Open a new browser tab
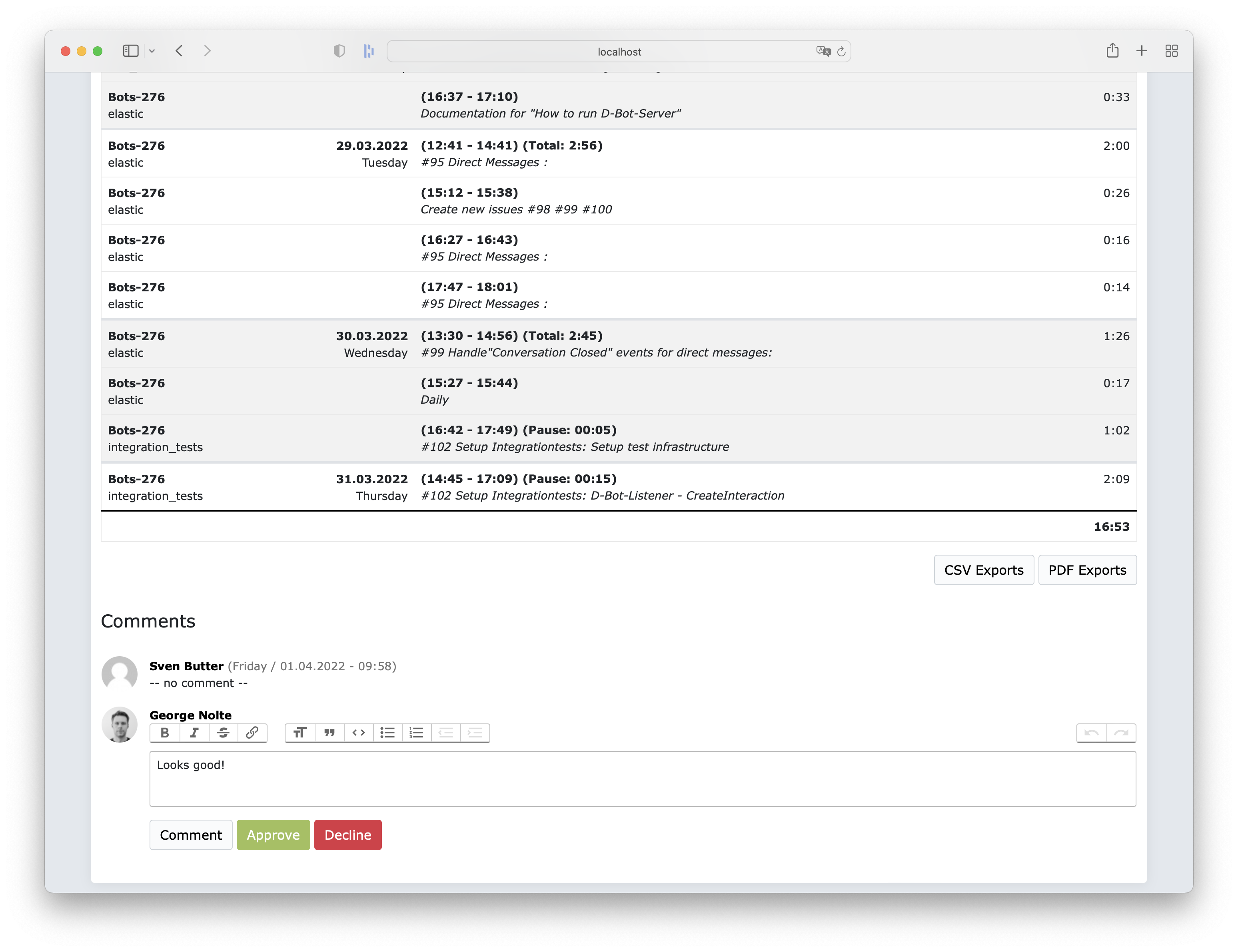The image size is (1238, 952). point(1142,51)
